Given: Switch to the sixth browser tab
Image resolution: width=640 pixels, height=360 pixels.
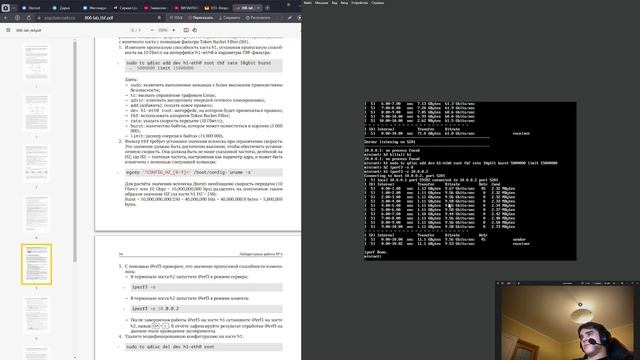Looking at the screenshot, I should click(186, 8).
